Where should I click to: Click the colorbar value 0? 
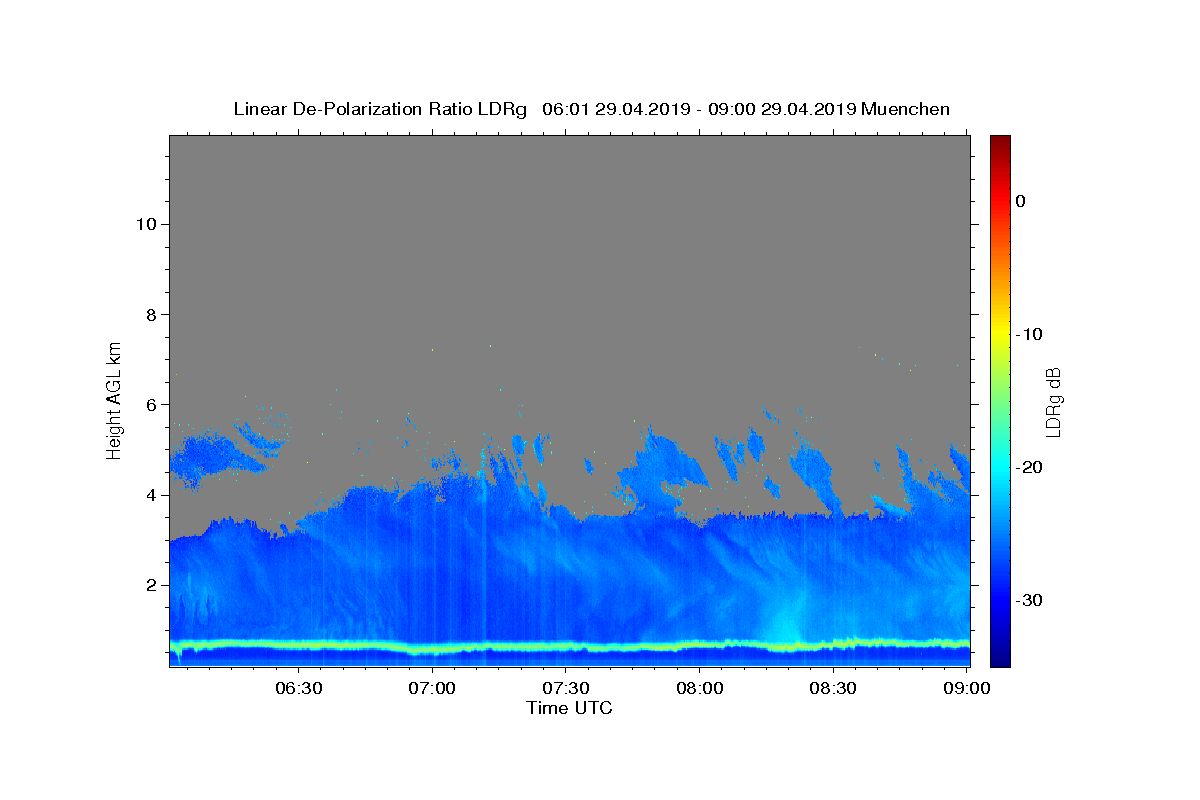(1021, 201)
